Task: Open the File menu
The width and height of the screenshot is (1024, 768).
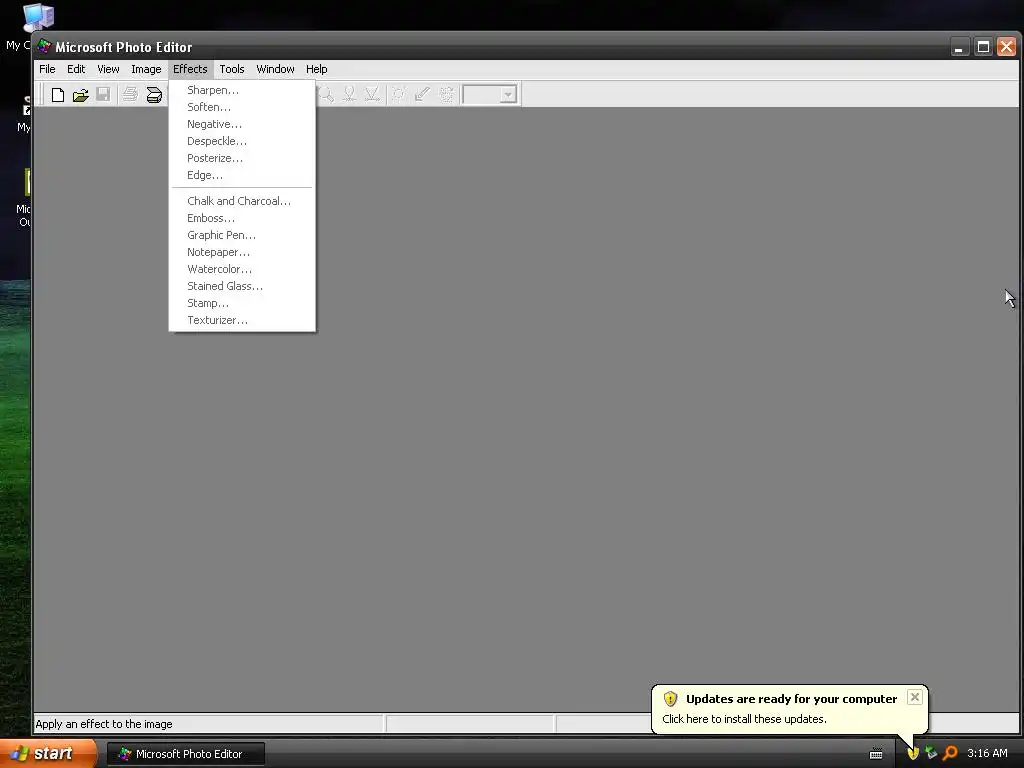Action: tap(47, 69)
